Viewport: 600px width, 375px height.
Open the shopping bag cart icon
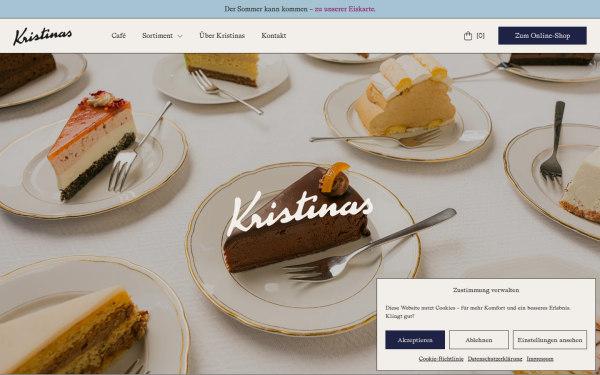[x=468, y=36]
